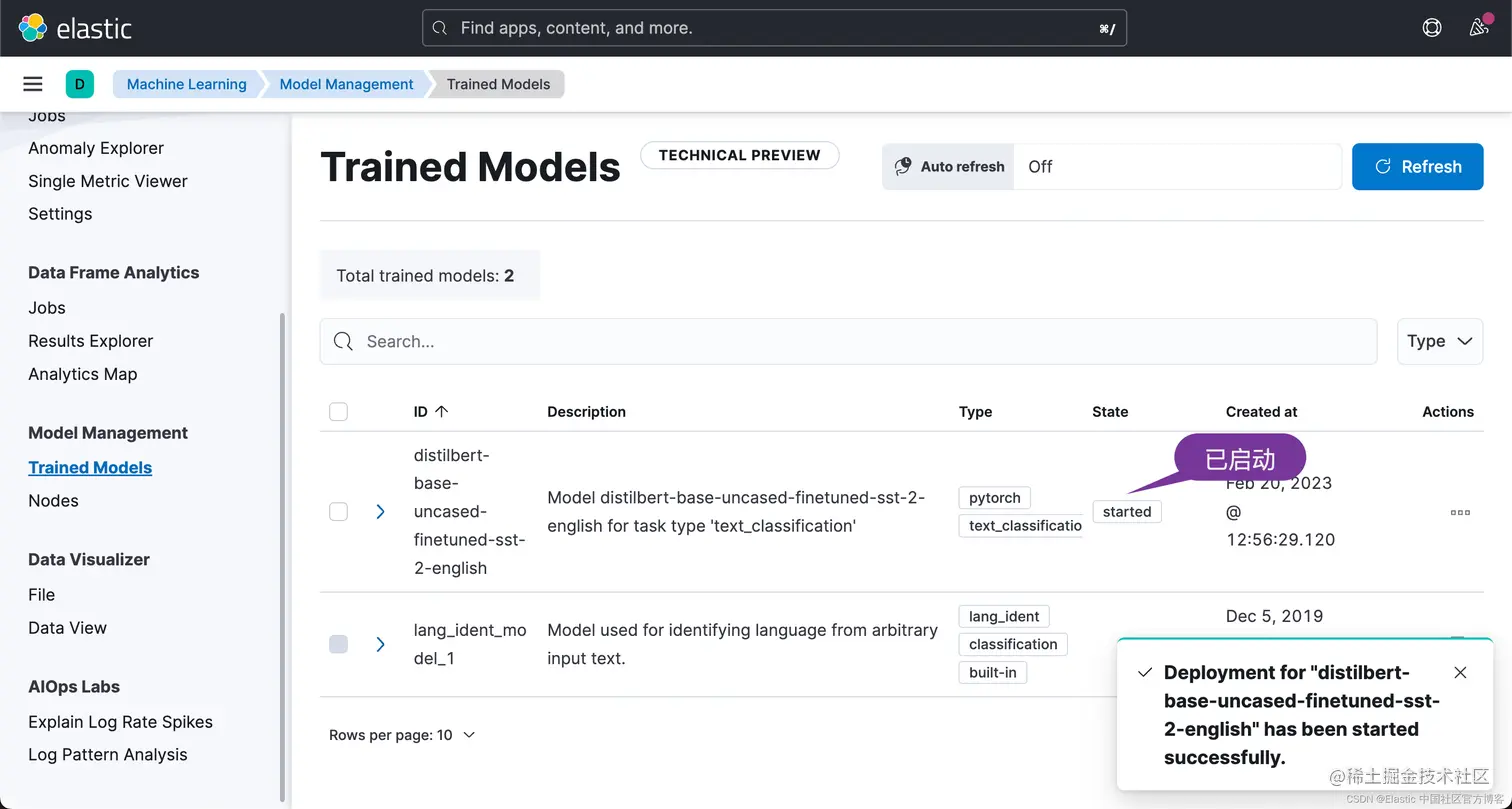1512x809 pixels.
Task: Open Log Pattern Analysis
Action: click(x=108, y=755)
